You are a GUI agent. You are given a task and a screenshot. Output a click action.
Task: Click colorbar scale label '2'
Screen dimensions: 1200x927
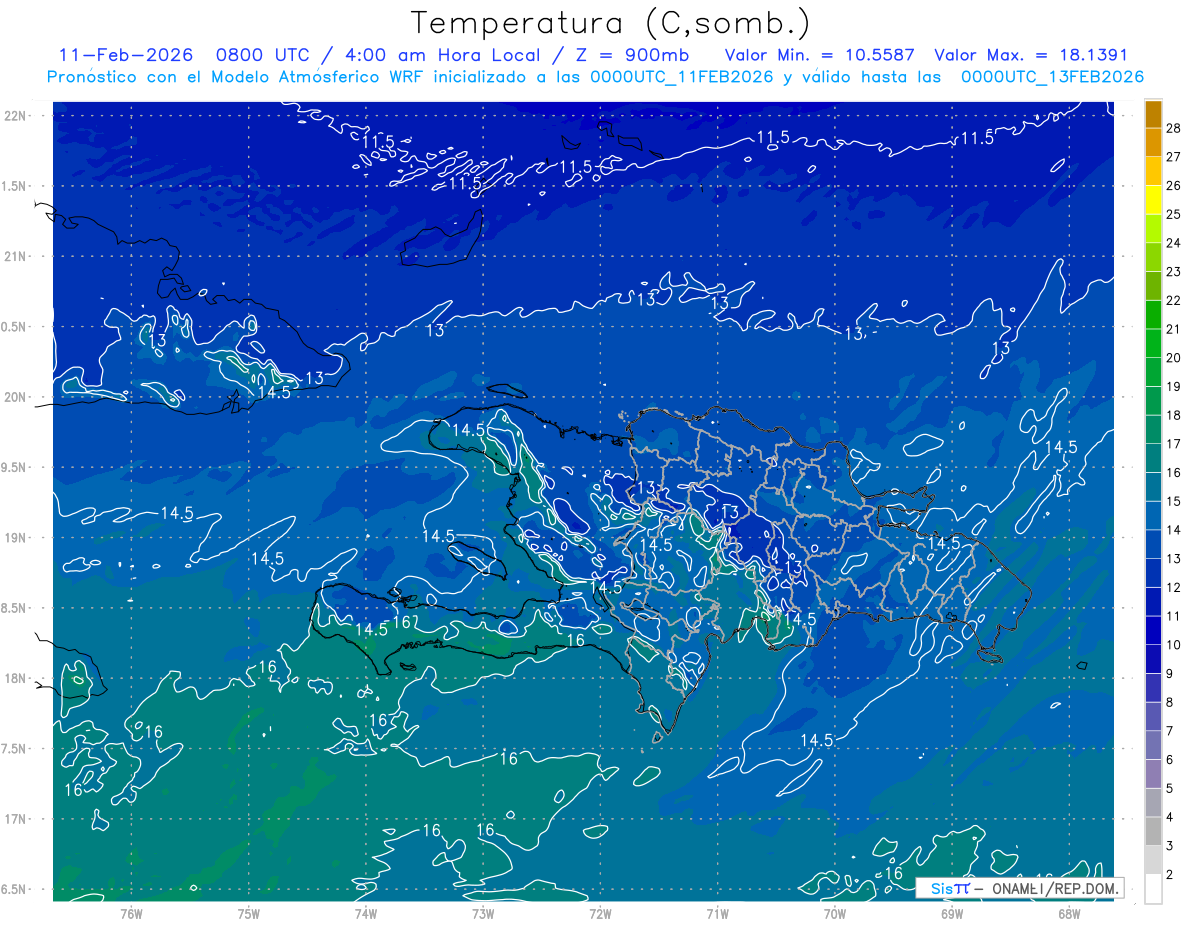(1170, 875)
